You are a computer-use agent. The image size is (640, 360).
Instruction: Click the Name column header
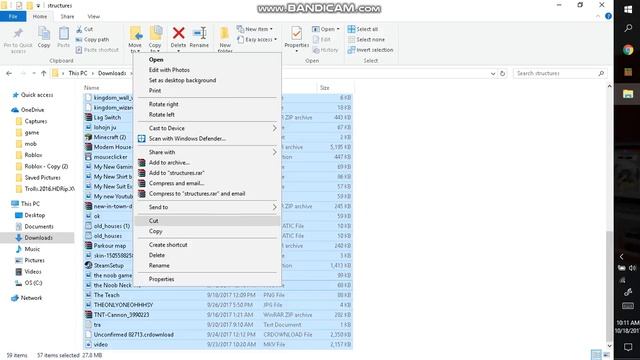coord(91,88)
